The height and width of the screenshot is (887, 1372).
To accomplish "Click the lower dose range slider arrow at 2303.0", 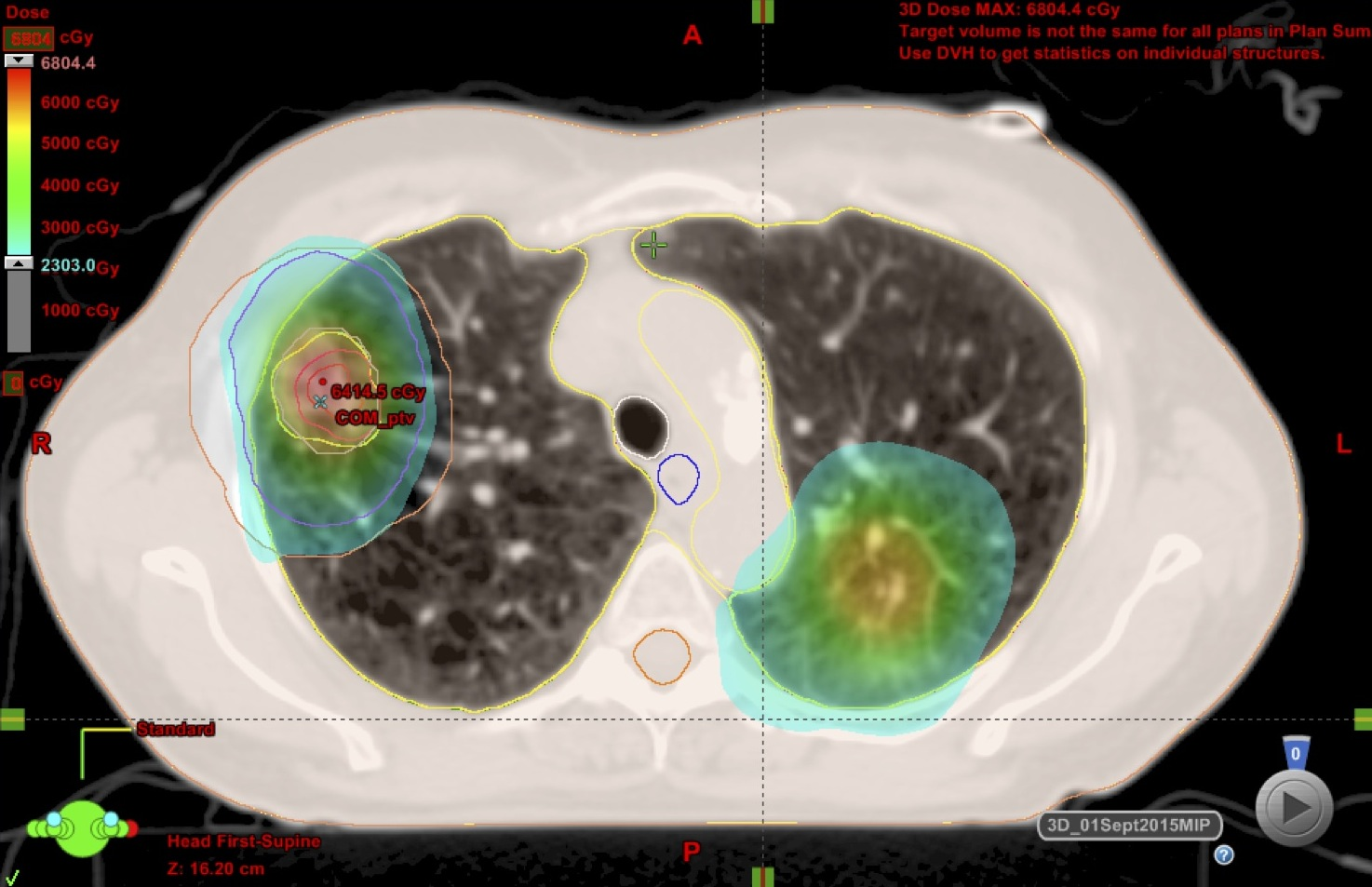I will [19, 263].
